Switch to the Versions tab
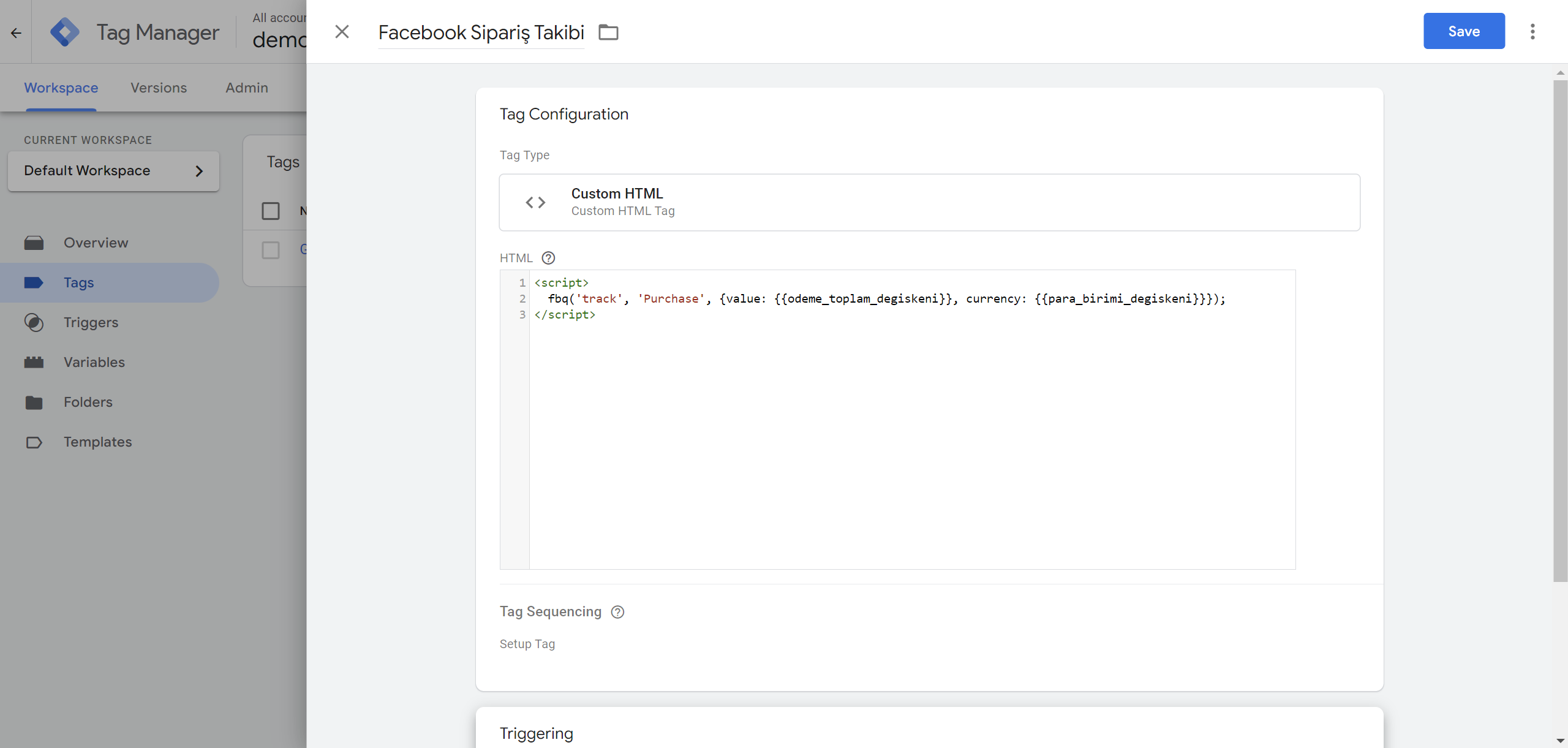The height and width of the screenshot is (748, 1568). (x=159, y=88)
